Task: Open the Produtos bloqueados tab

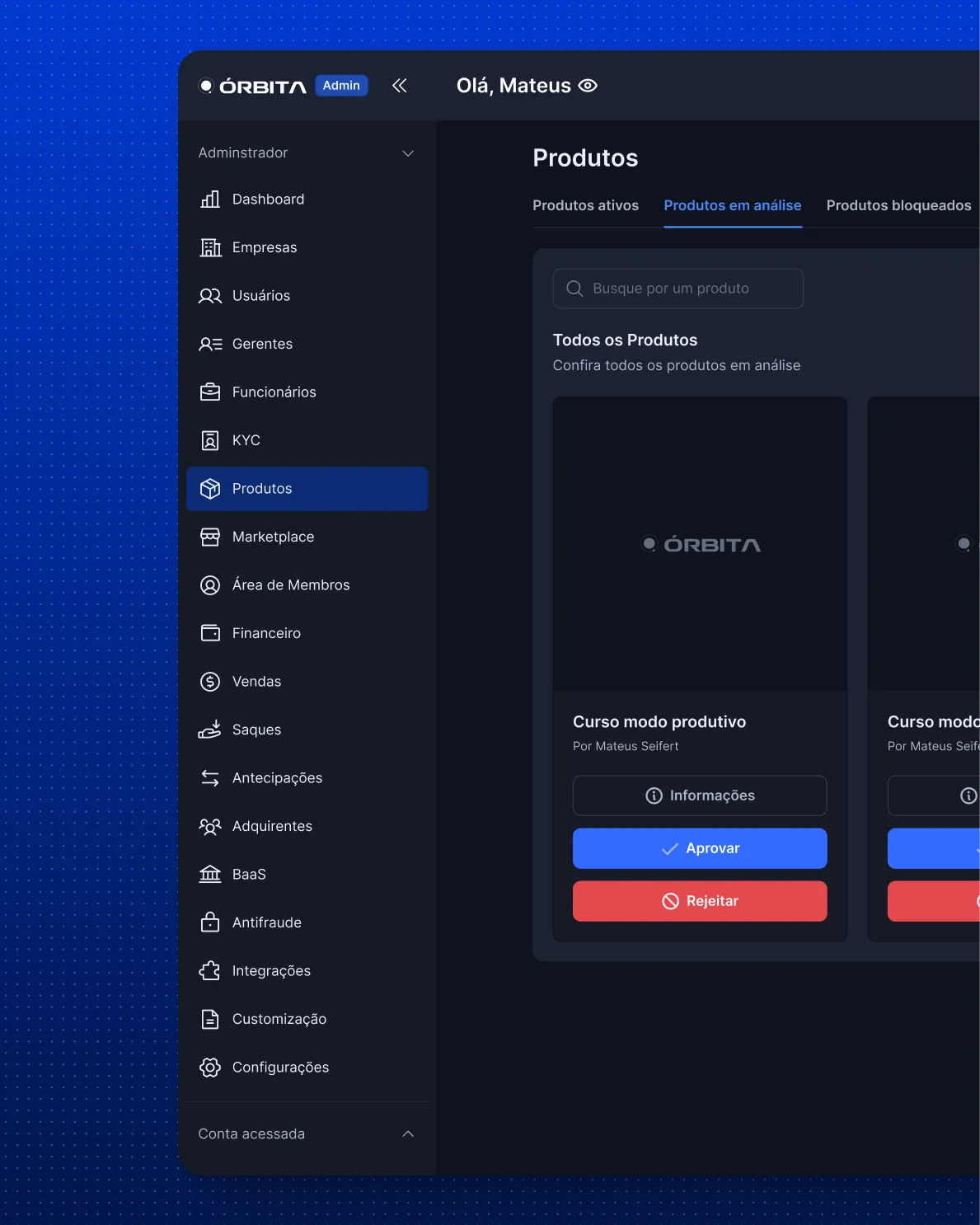Action: [898, 205]
